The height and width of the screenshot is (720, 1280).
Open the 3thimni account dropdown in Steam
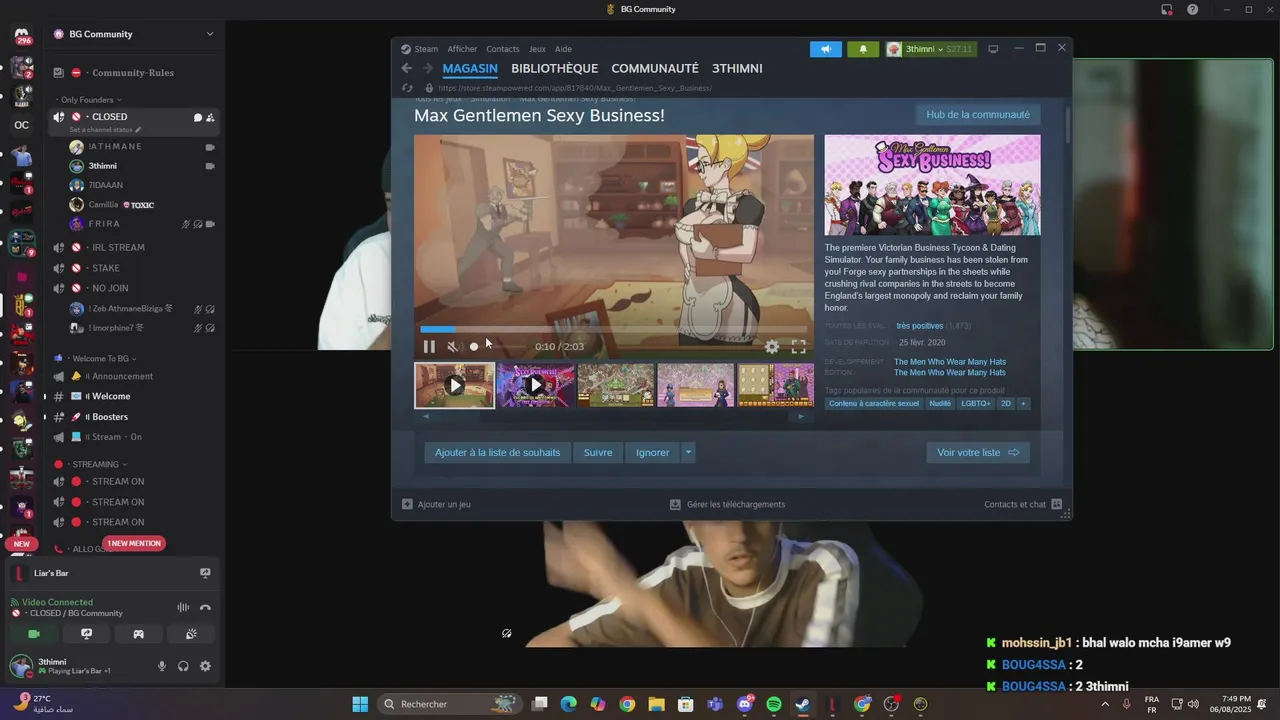[x=930, y=49]
